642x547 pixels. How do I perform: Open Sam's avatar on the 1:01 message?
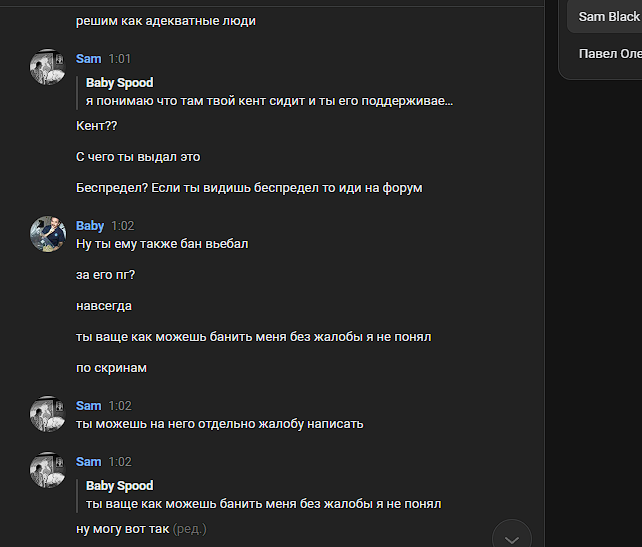pyautogui.click(x=48, y=66)
